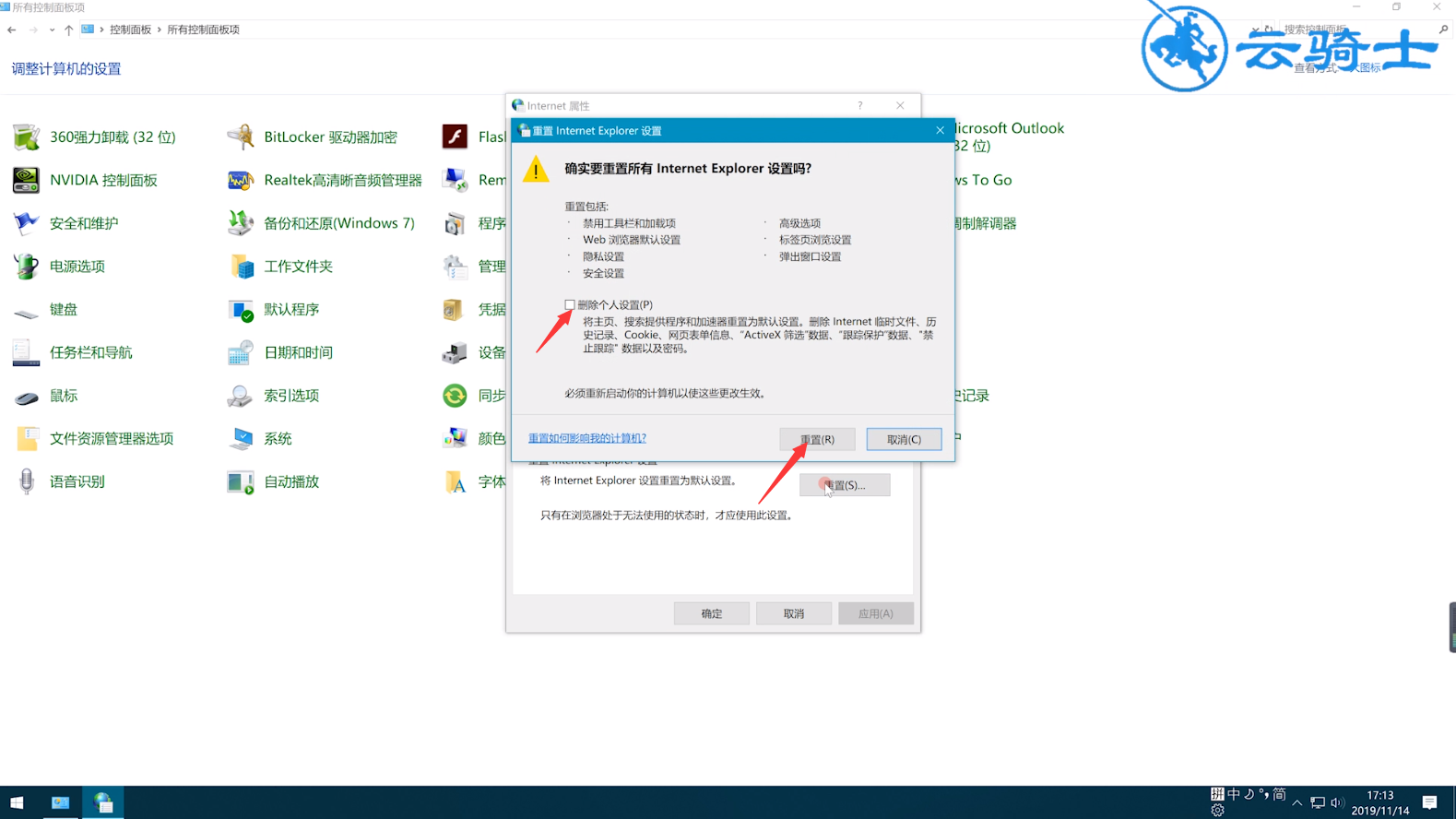This screenshot has height=819, width=1456.
Task: Open the 重置如何影响我的计算机? link
Action: (587, 438)
